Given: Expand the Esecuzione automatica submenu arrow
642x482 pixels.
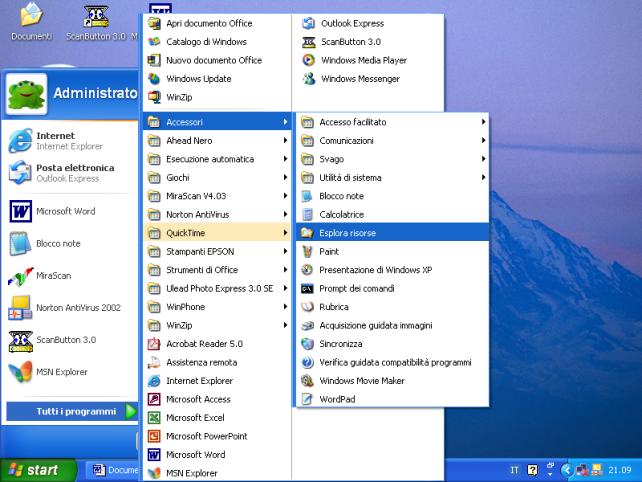Looking at the screenshot, I should [285, 159].
